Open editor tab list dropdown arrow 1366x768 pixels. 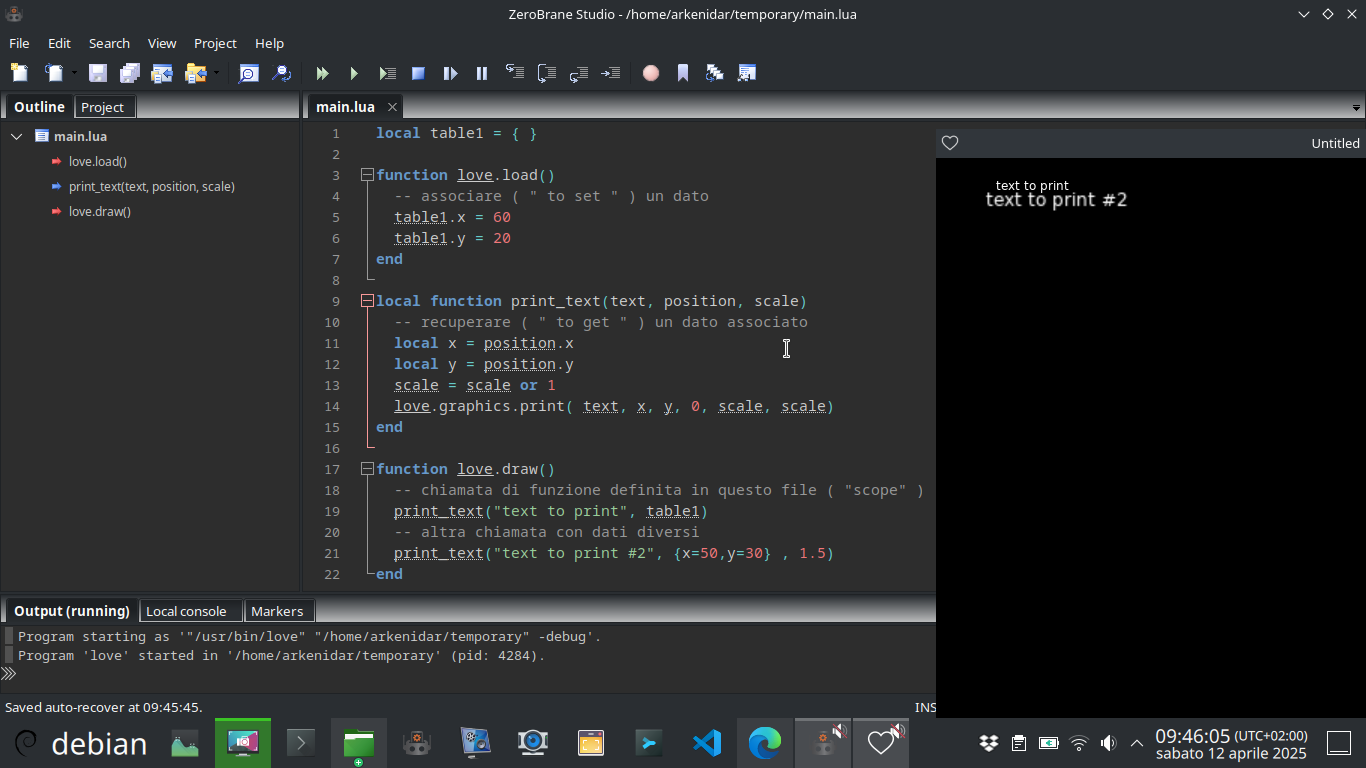point(1356,107)
